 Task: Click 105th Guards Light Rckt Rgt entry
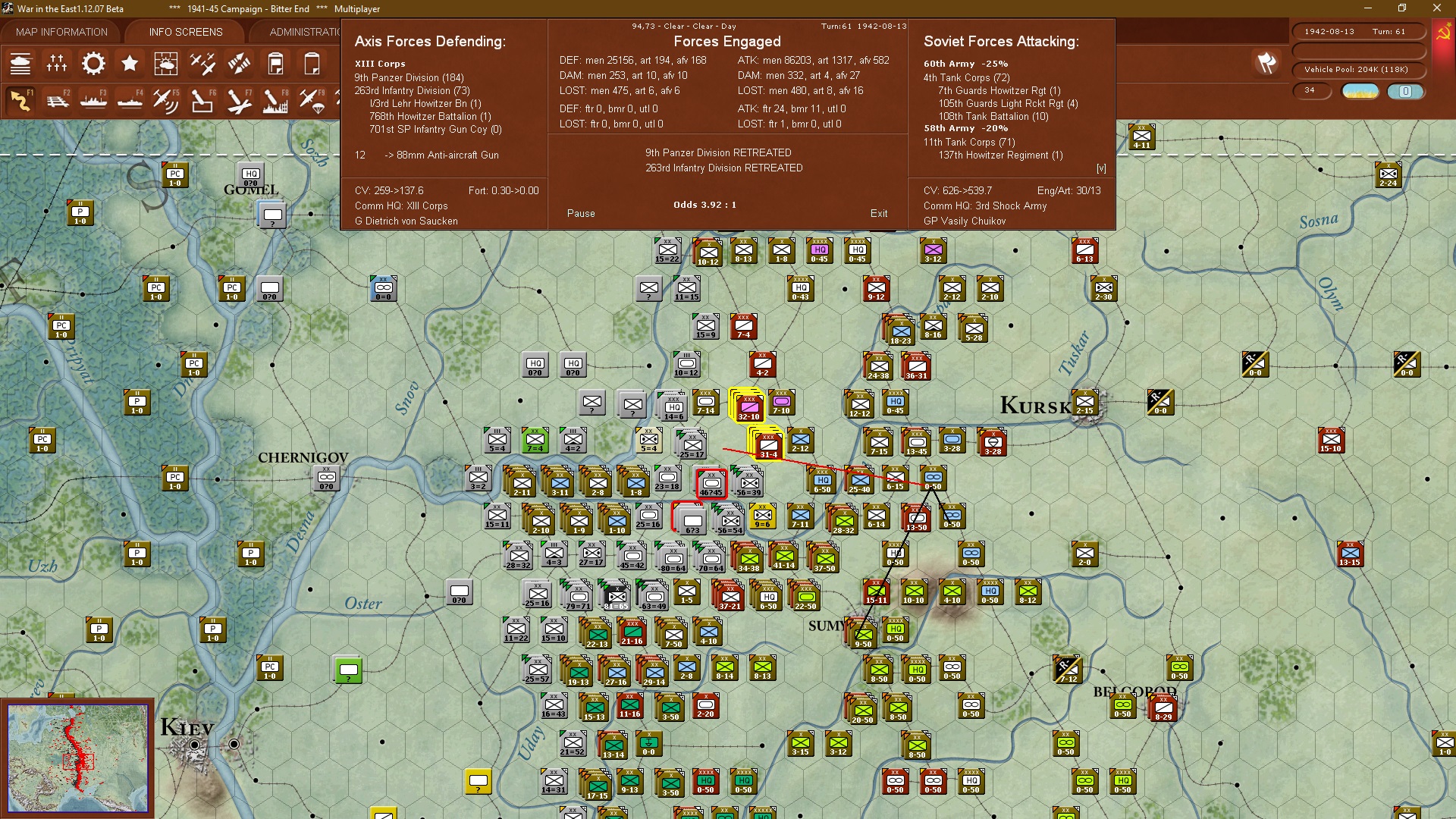pyautogui.click(x=1008, y=103)
